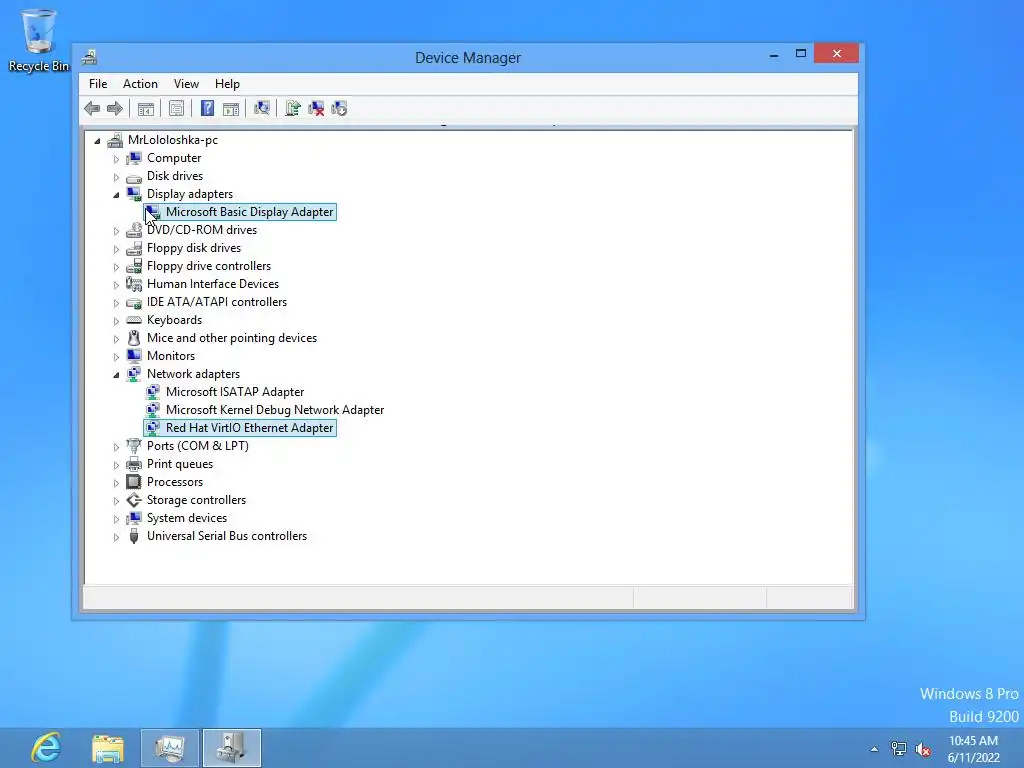Select the Floppy drive controllers label

(209, 266)
